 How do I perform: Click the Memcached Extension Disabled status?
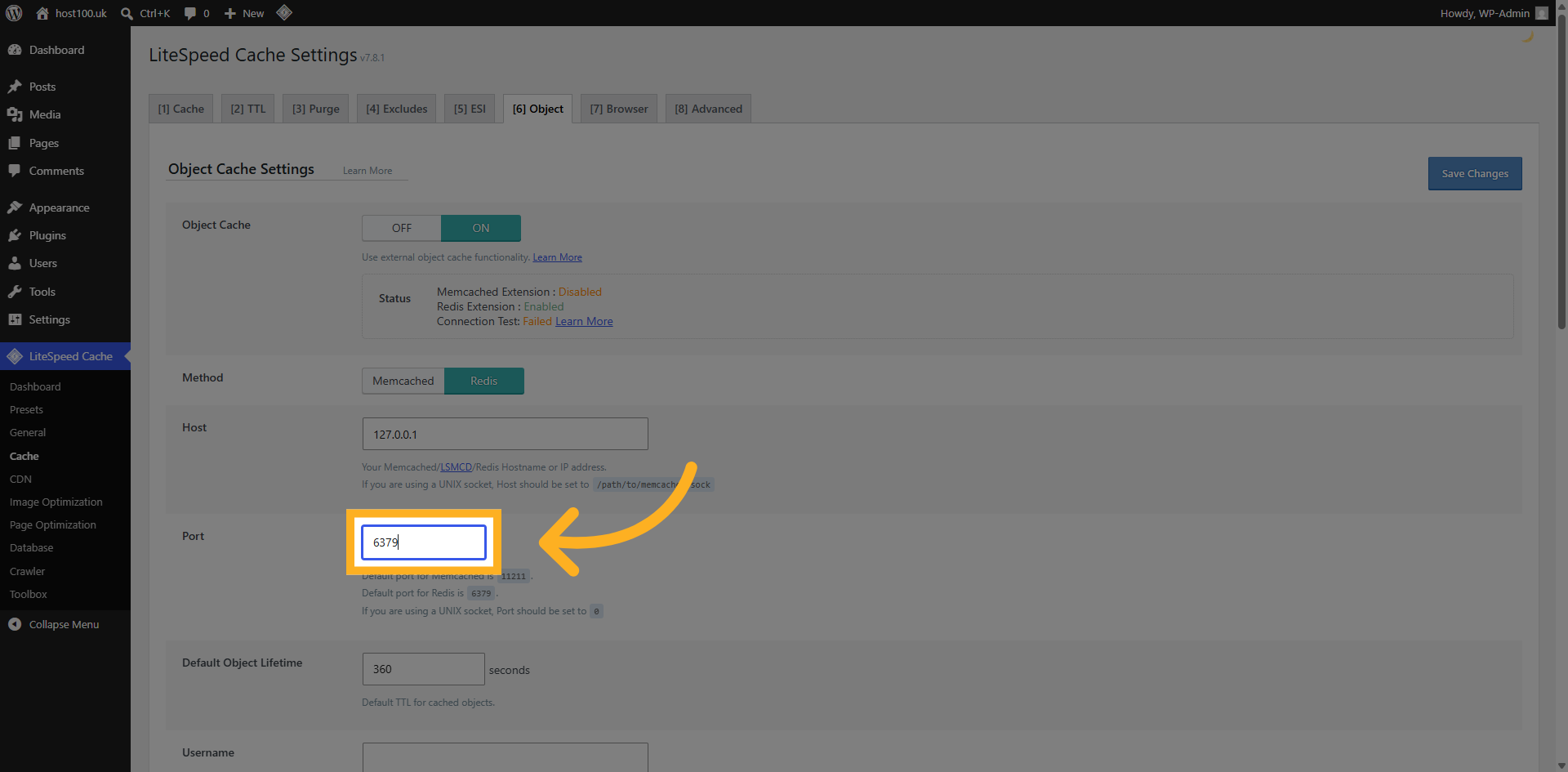(x=580, y=292)
